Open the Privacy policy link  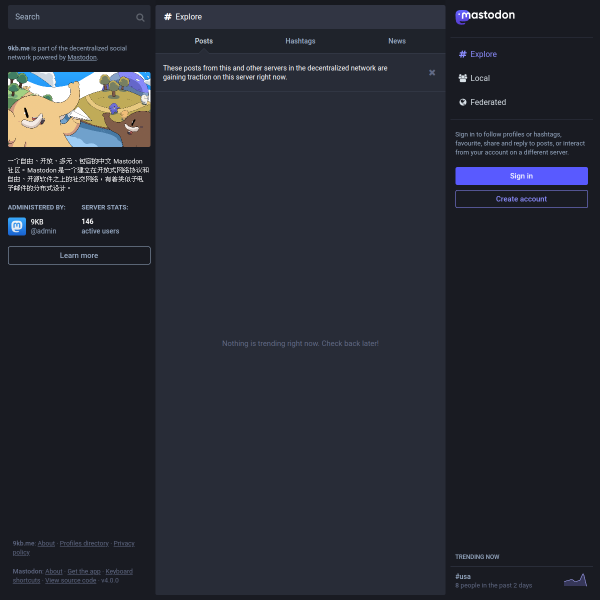click(x=73, y=548)
